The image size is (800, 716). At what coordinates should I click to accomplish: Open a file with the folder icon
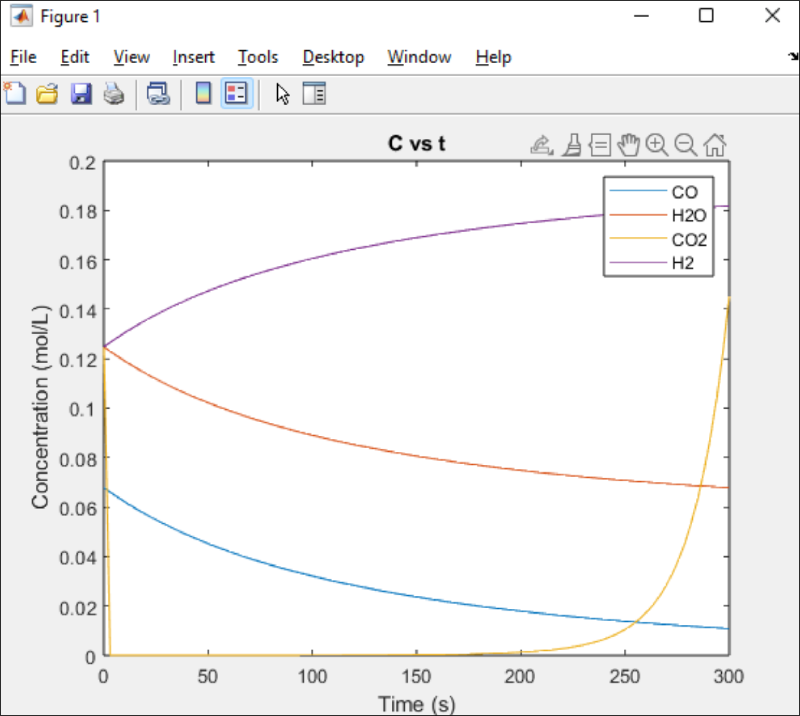[47, 94]
